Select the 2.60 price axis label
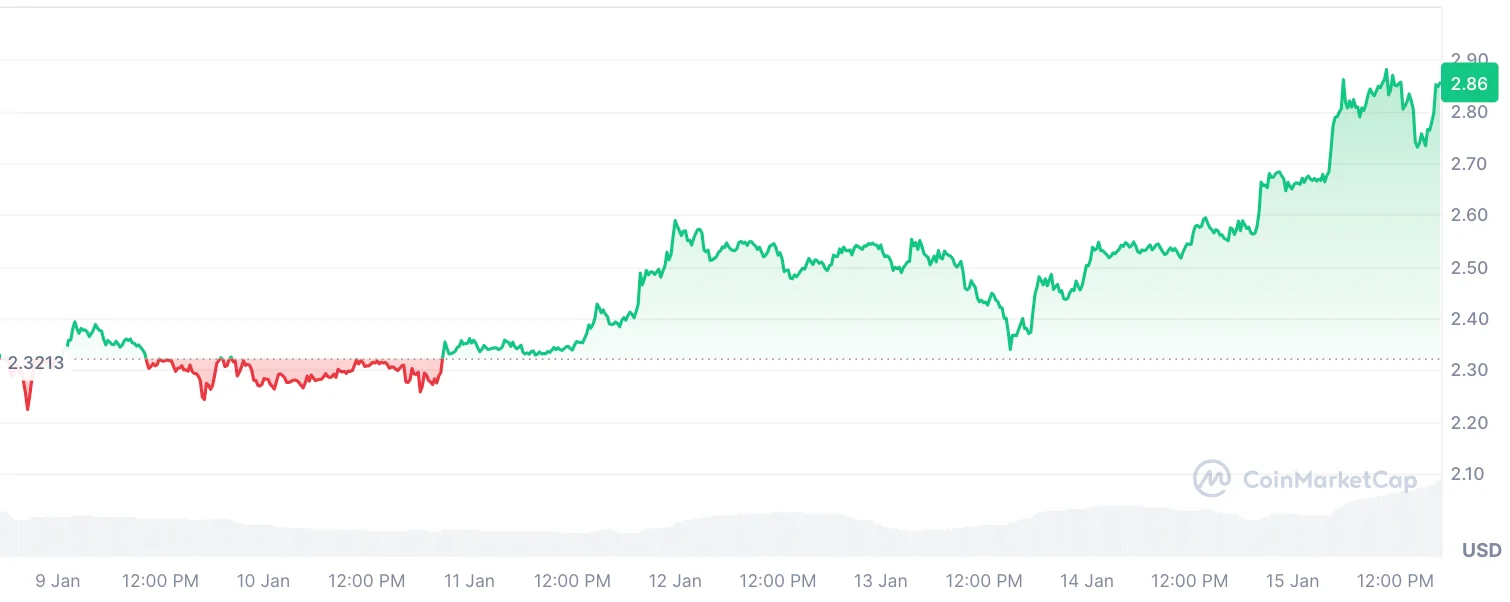This screenshot has height=602, width=1510. [1469, 215]
